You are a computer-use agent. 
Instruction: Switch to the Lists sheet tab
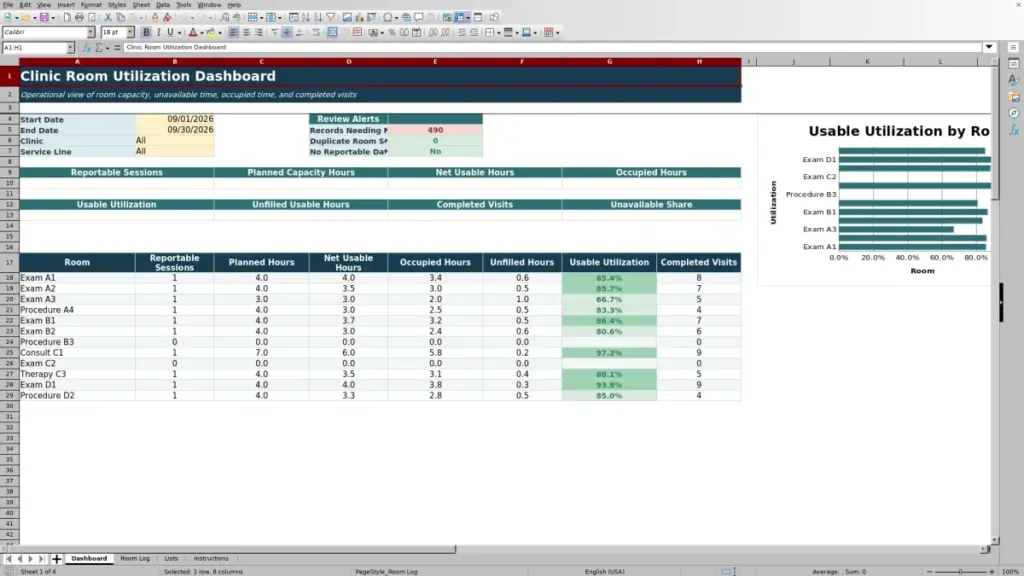(x=171, y=559)
